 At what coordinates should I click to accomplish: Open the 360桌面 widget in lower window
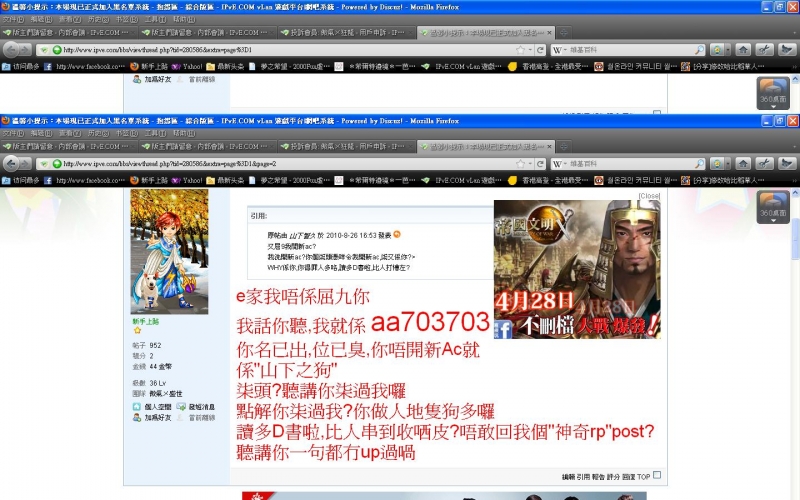coord(773,207)
